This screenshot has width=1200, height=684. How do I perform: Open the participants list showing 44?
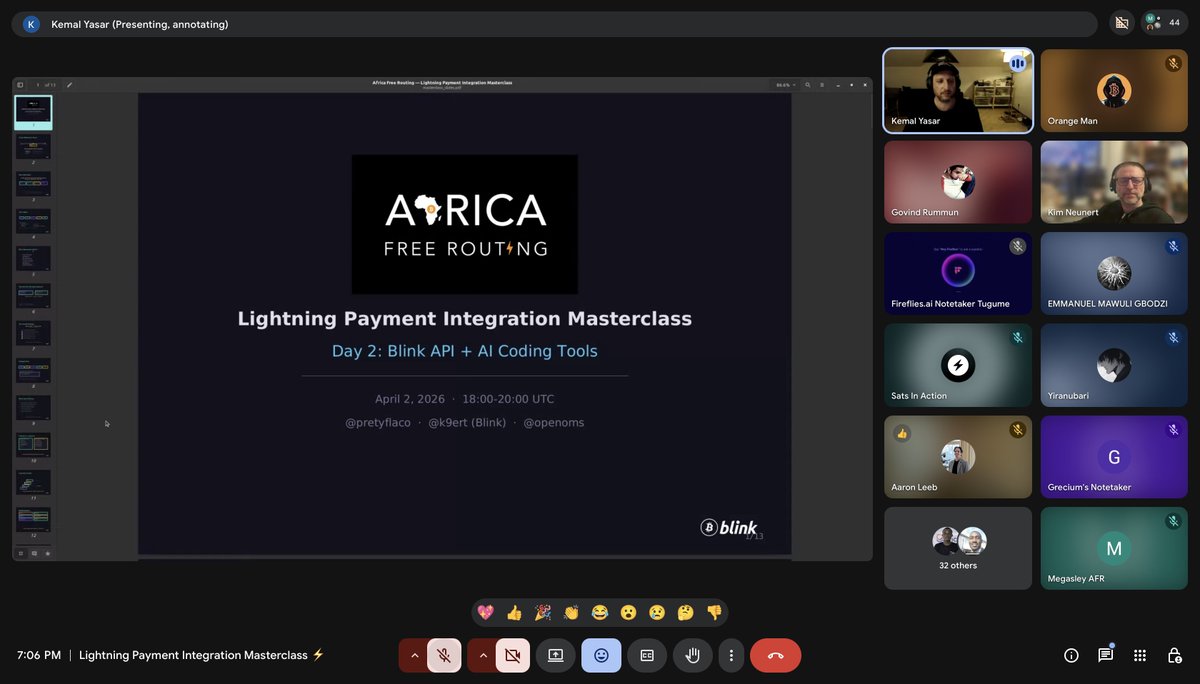pyautogui.click(x=1163, y=22)
